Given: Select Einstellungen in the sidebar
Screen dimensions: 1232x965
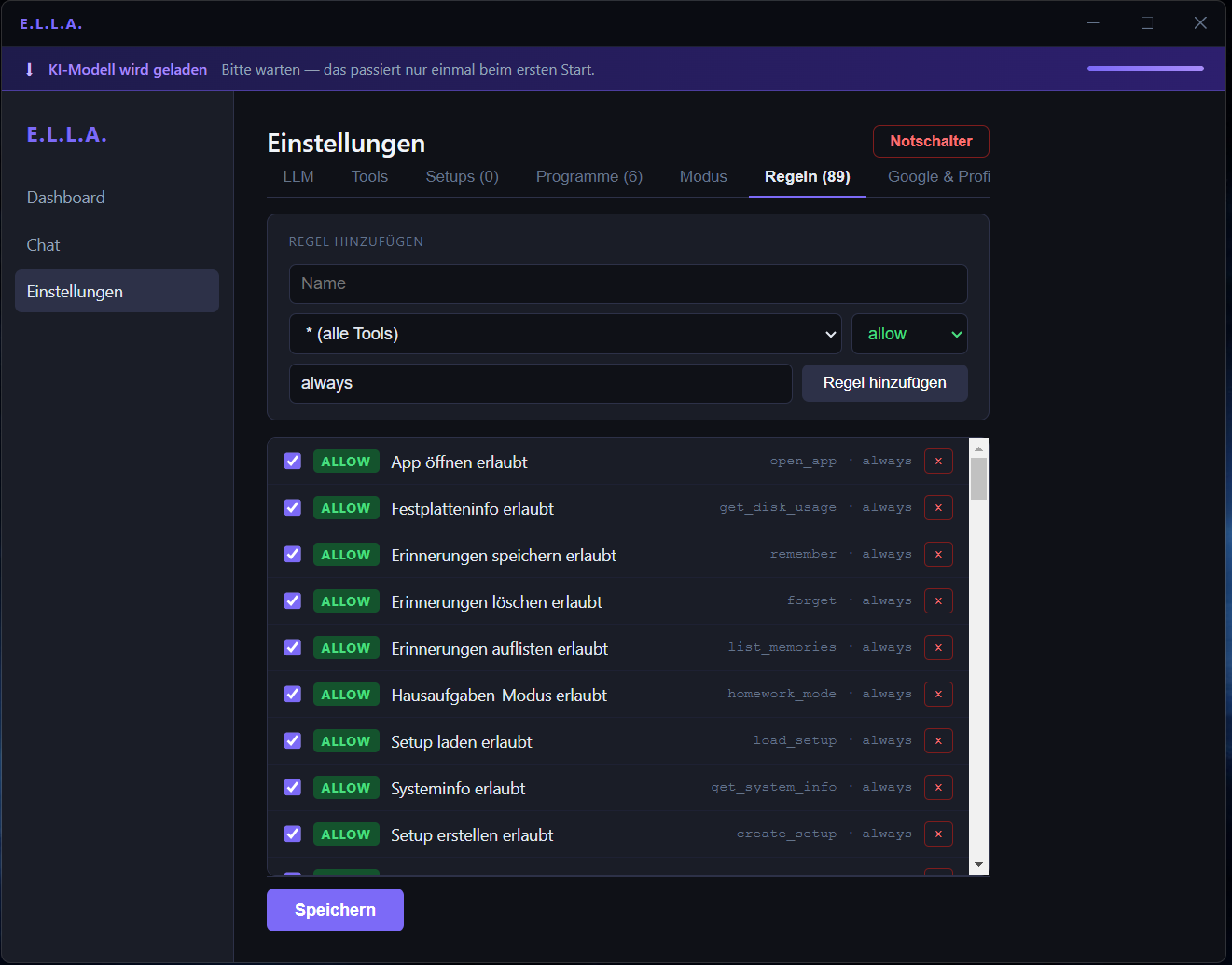Looking at the screenshot, I should tap(117, 292).
